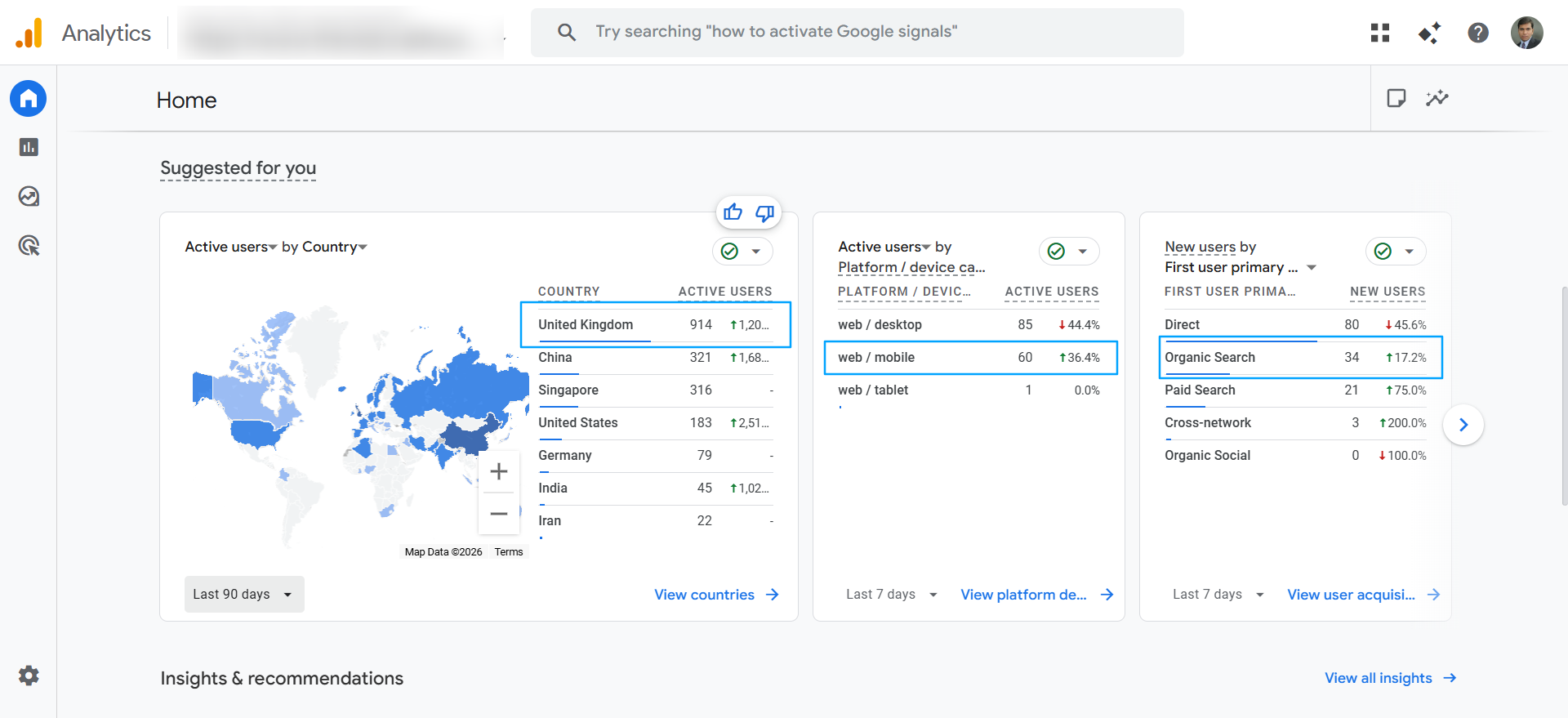Open the Advertising icon in the sidebar
Image resolution: width=1568 pixels, height=718 pixels.
(x=29, y=245)
